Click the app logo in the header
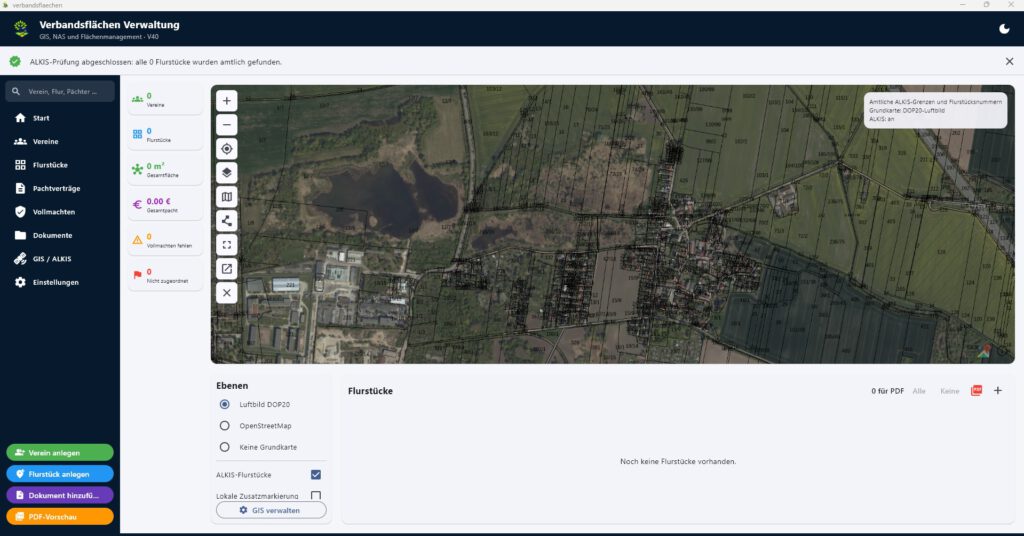 21,29
